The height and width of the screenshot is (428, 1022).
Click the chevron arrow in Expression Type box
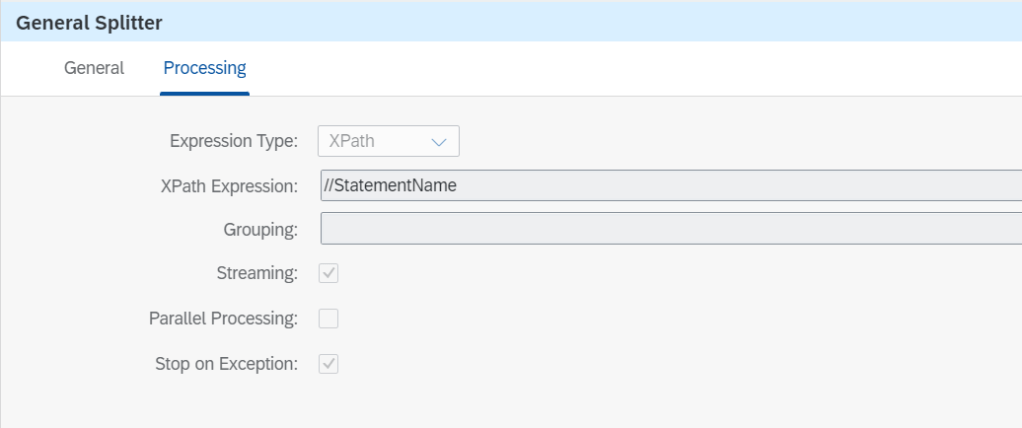pos(438,142)
